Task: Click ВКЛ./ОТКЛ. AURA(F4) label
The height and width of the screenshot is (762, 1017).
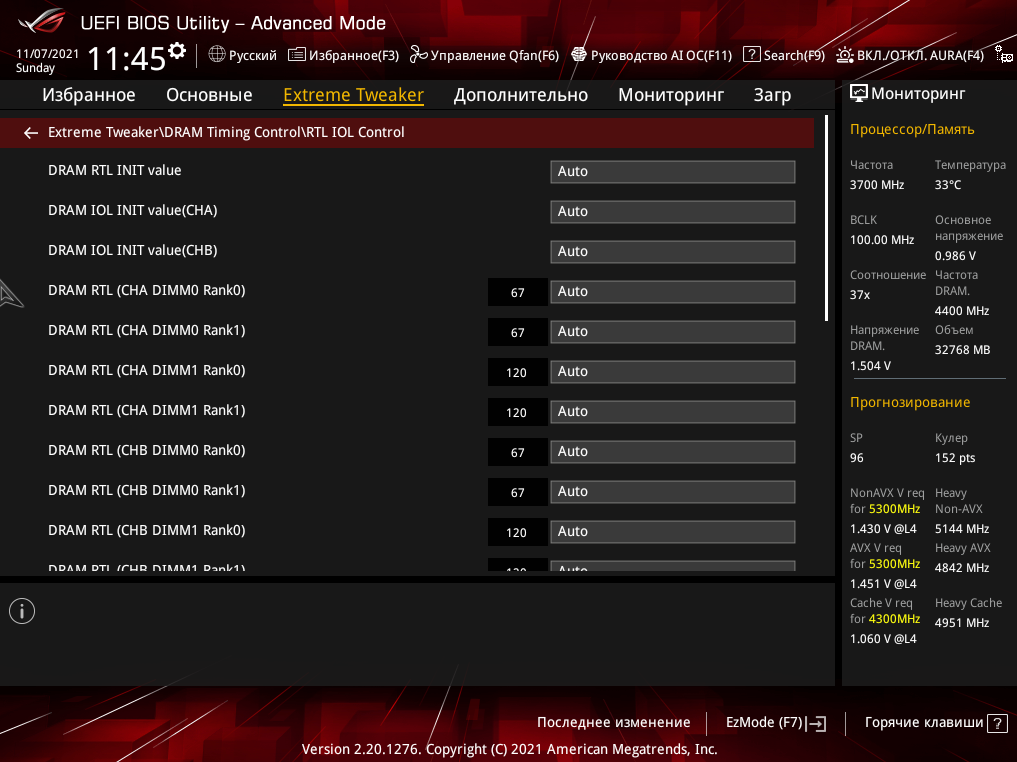Action: click(920, 55)
